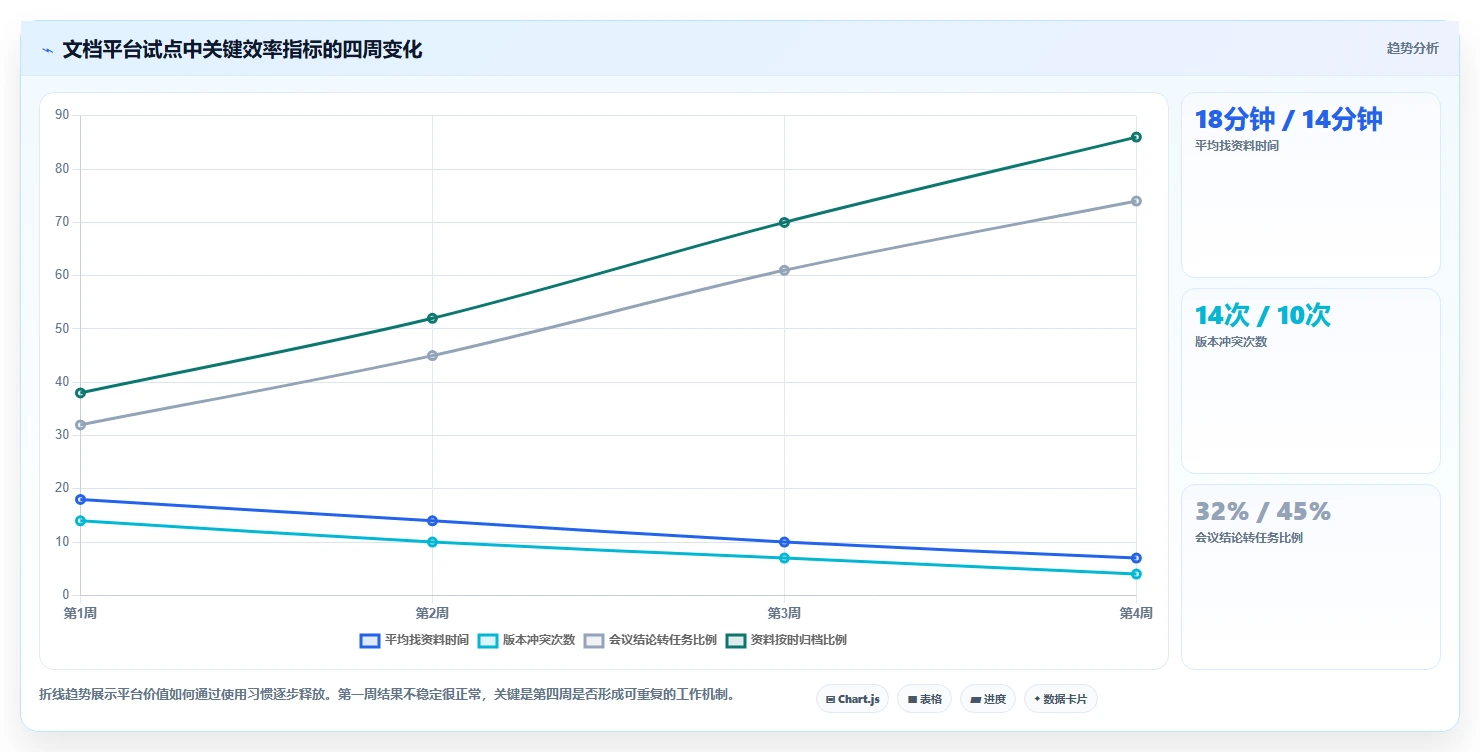The width and height of the screenshot is (1480, 752).
Task: Click the 趋势分析 label in header
Action: 1412,48
